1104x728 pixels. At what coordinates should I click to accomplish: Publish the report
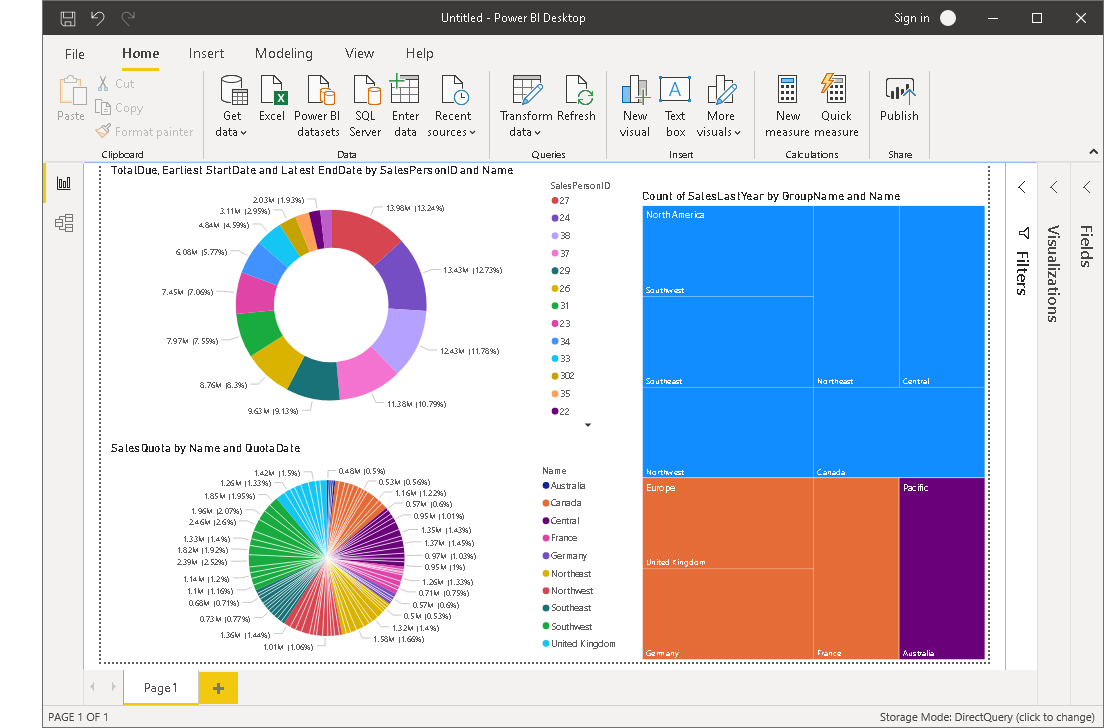click(x=899, y=91)
